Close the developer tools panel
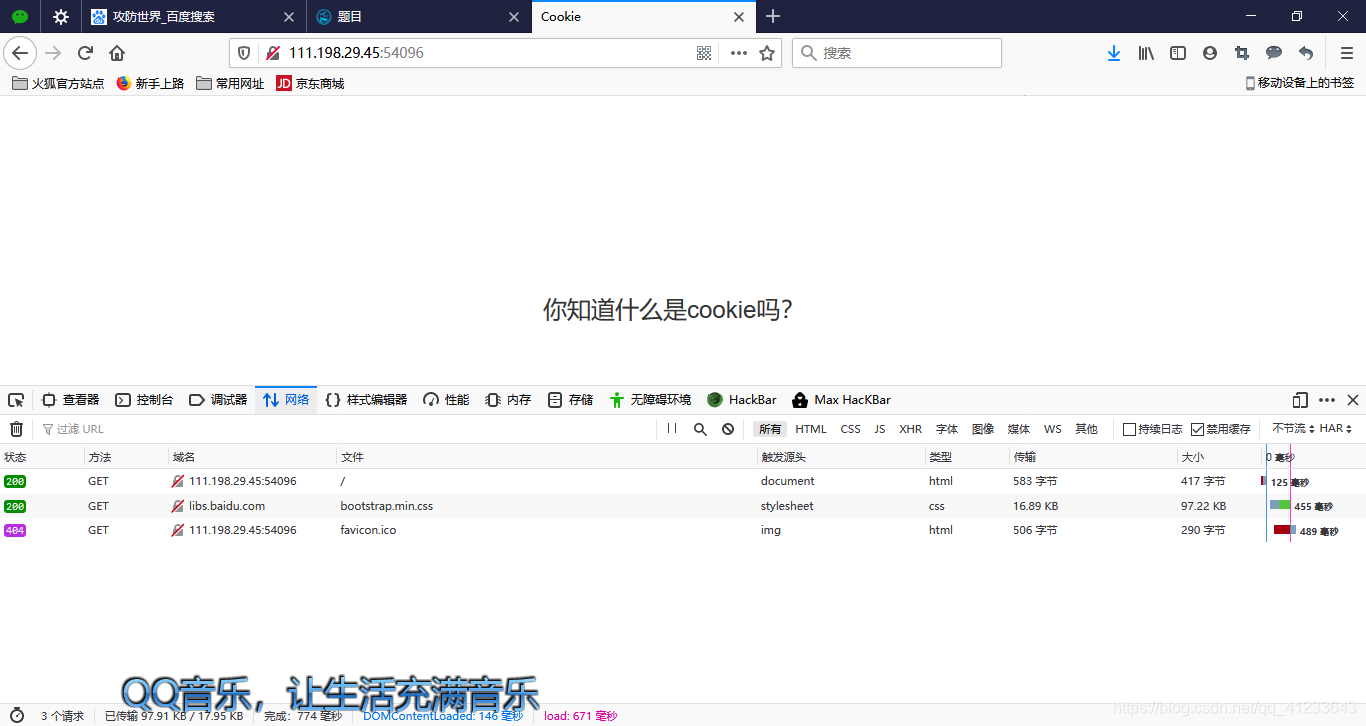Image resolution: width=1366 pixels, height=726 pixels. pos(1353,400)
